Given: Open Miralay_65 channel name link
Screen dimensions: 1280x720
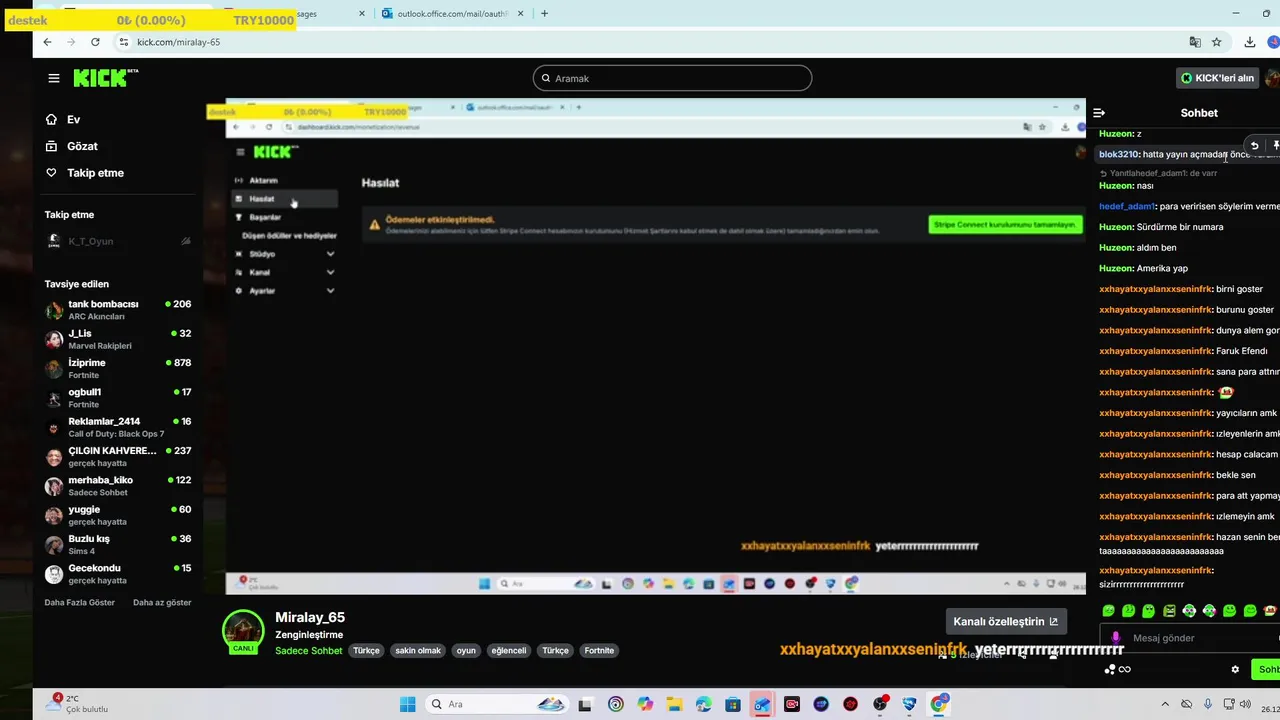Looking at the screenshot, I should coord(310,618).
